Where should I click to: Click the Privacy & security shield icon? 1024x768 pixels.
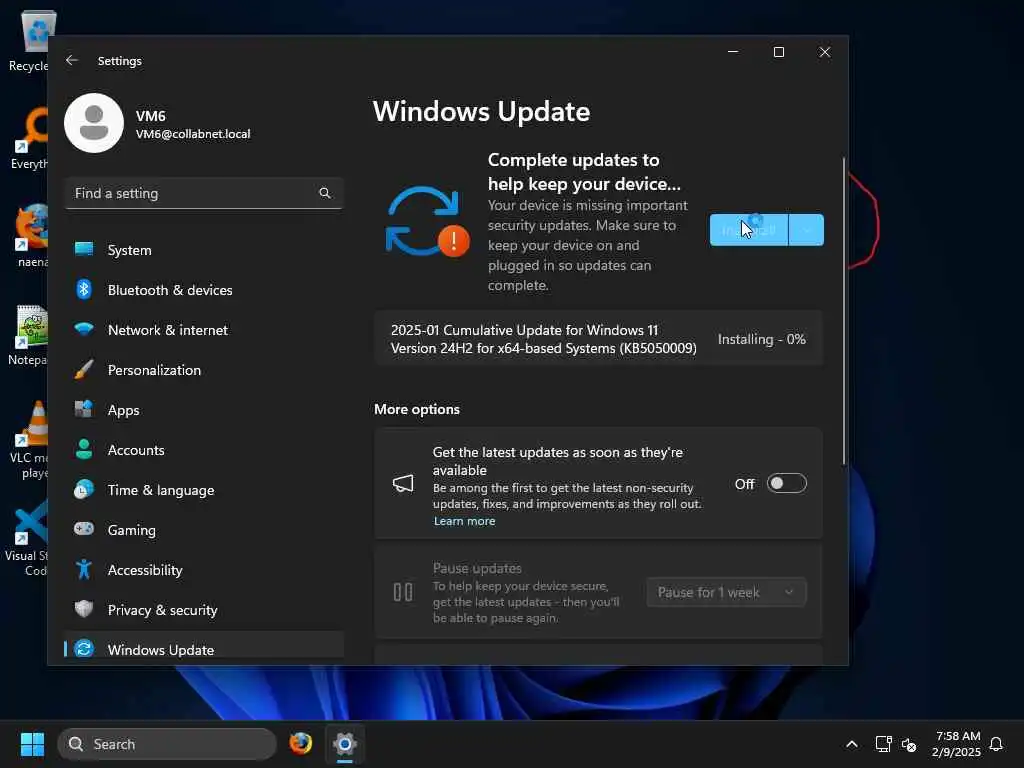tap(84, 609)
